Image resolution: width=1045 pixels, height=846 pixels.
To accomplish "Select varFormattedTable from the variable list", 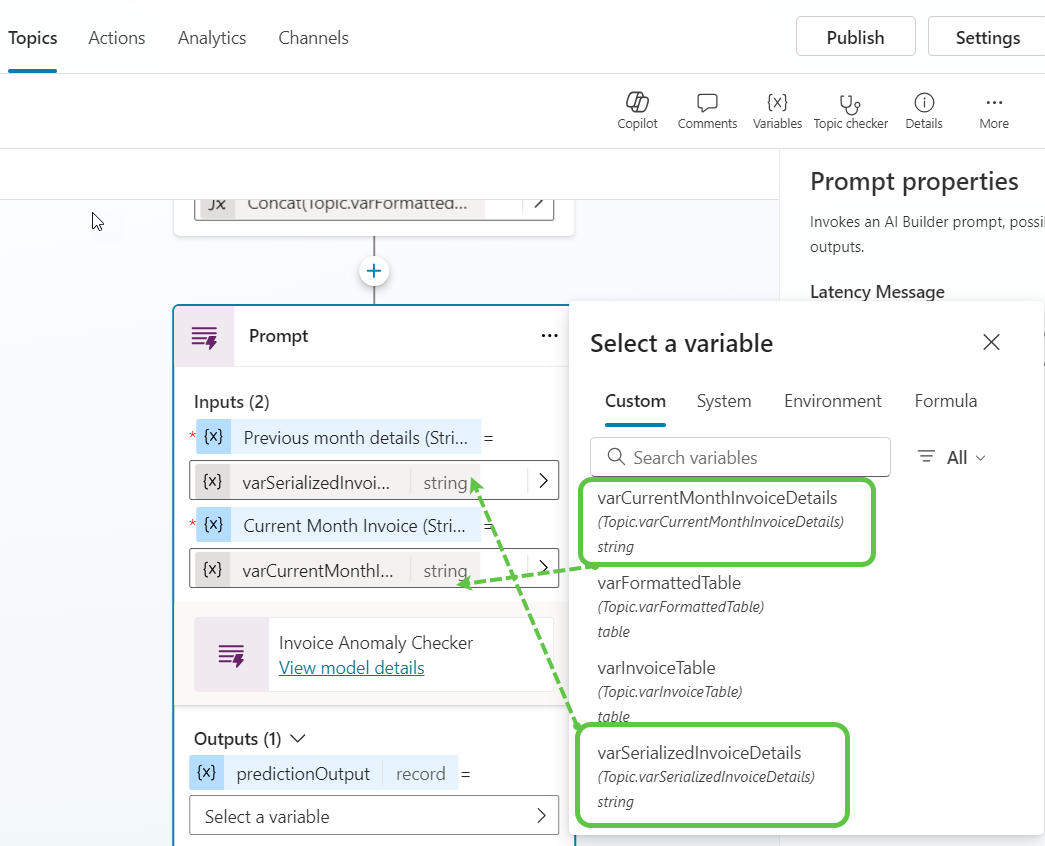I will 669,583.
